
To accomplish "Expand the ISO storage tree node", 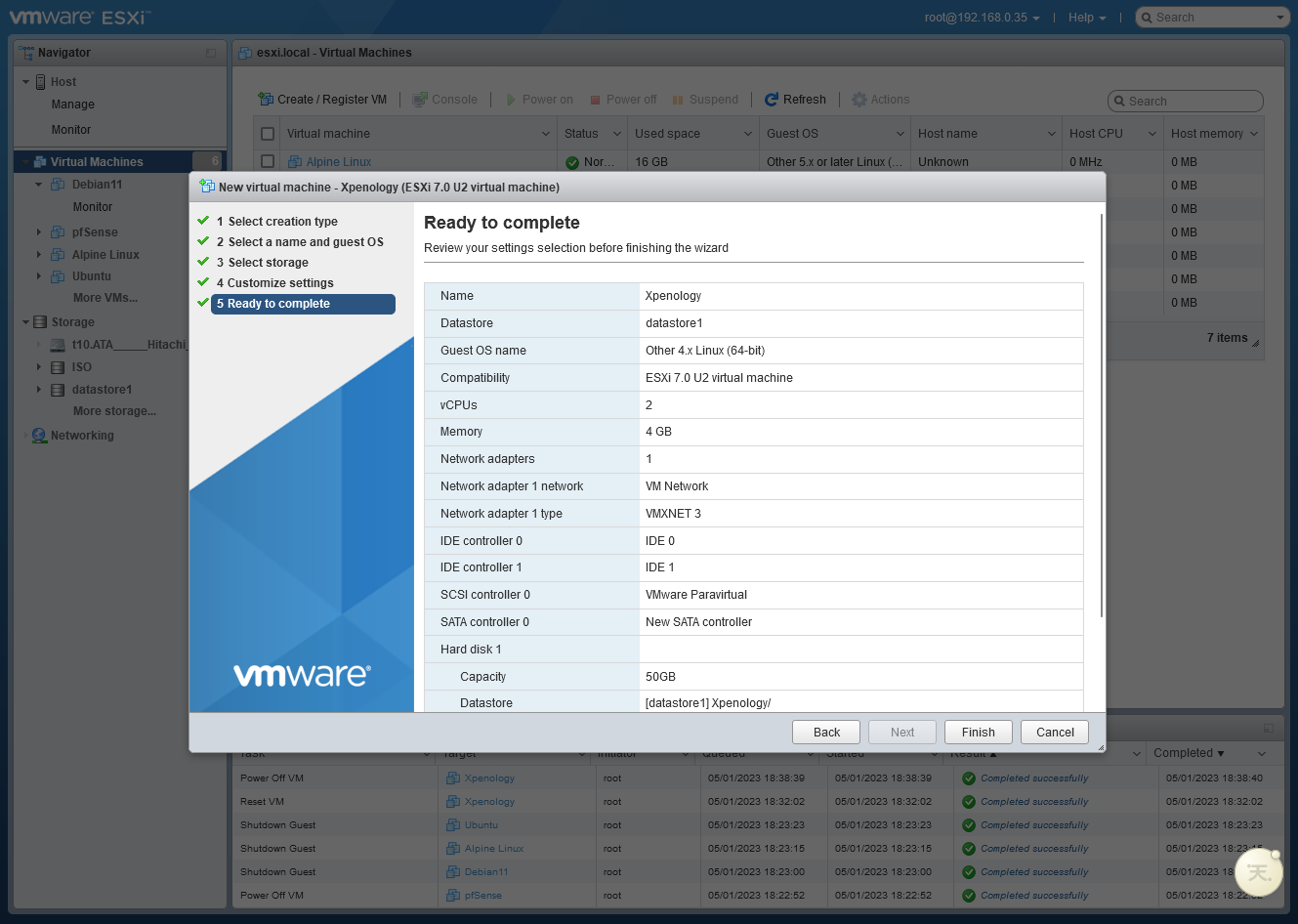I will pos(39,367).
